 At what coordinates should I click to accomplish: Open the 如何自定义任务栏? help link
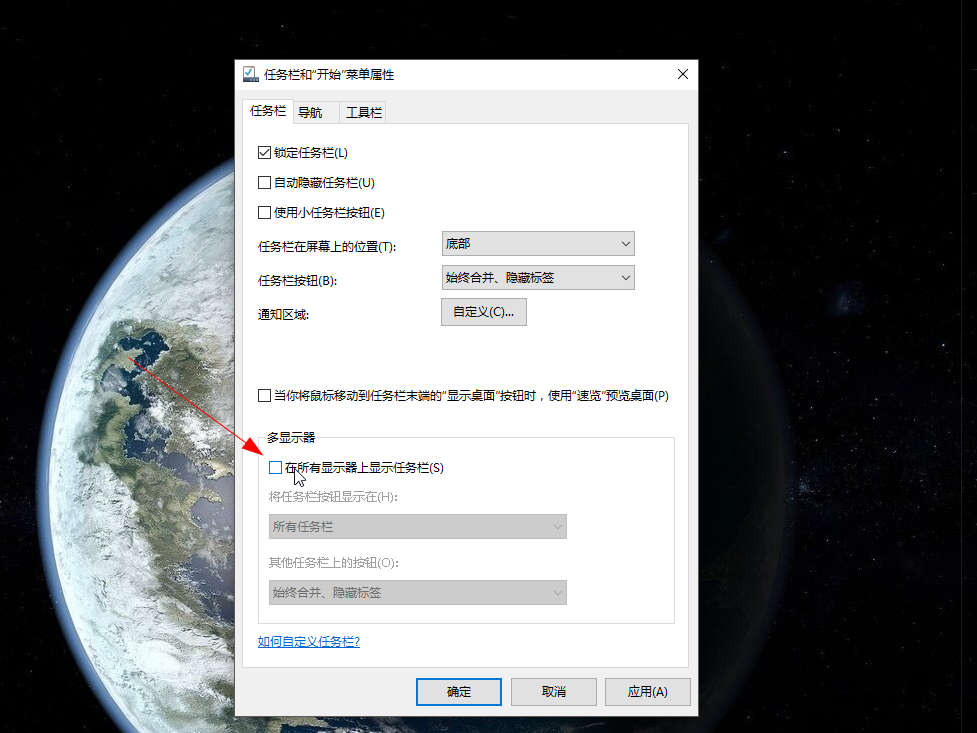(308, 641)
